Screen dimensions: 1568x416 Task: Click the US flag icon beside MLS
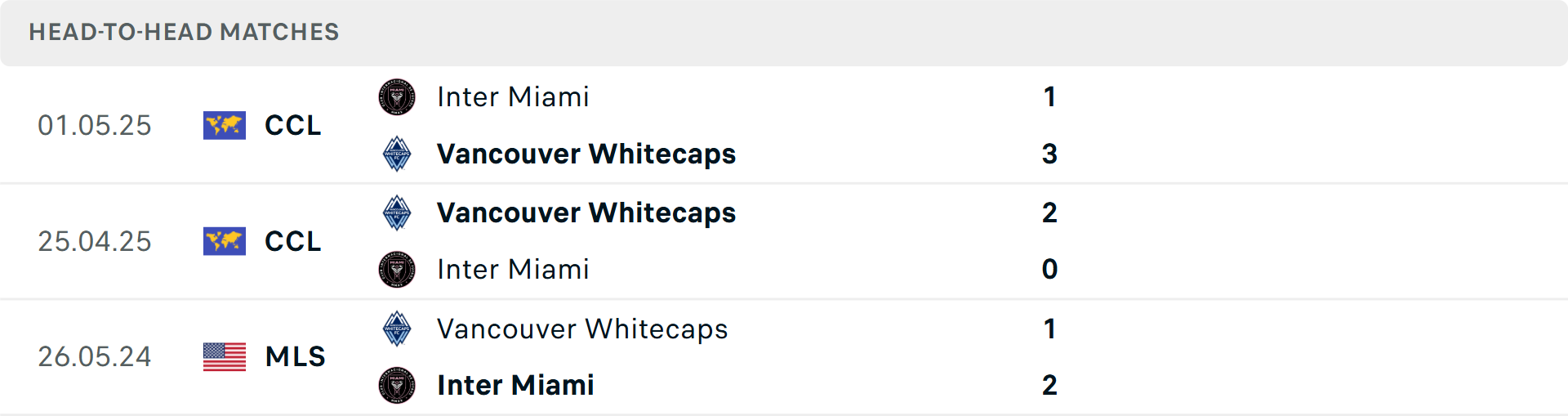[225, 357]
